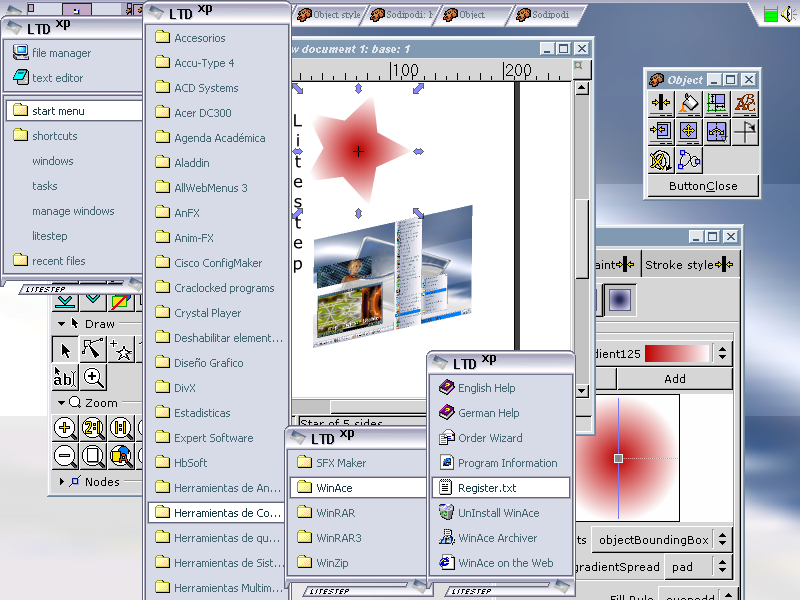Set zoom to 2:1
Screen dimensions: 800x600
pyautogui.click(x=93, y=428)
